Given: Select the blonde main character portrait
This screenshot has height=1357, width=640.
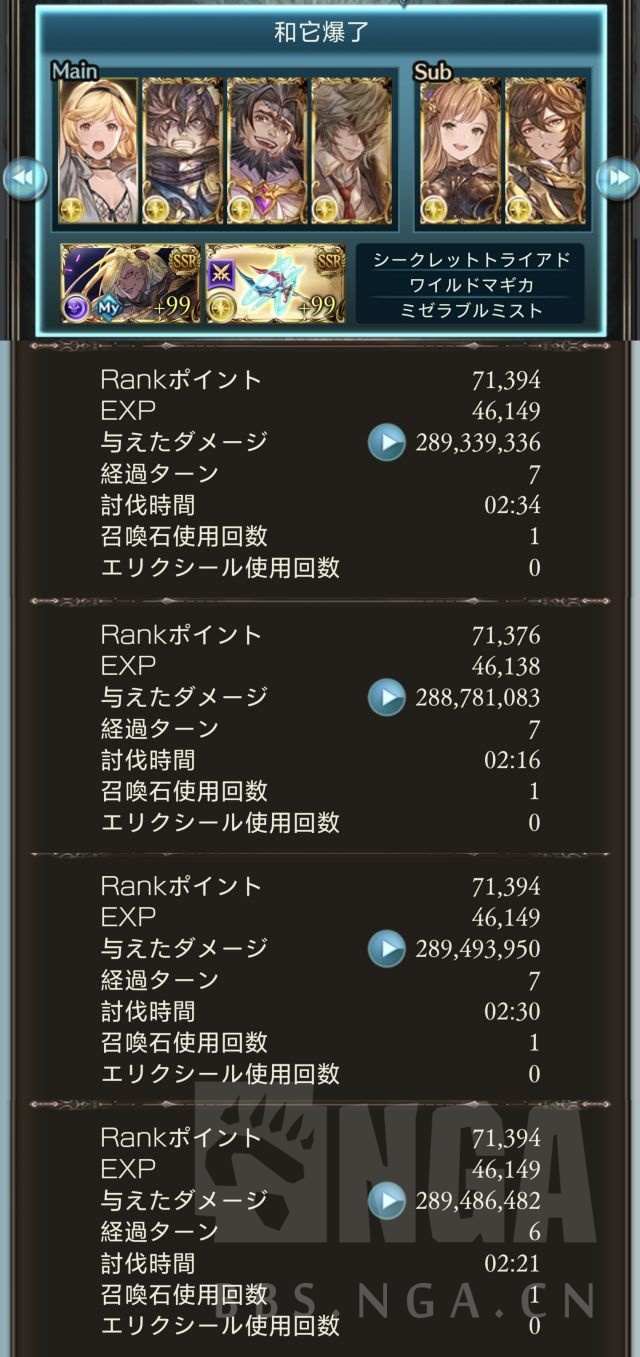Looking at the screenshot, I should [x=98, y=150].
